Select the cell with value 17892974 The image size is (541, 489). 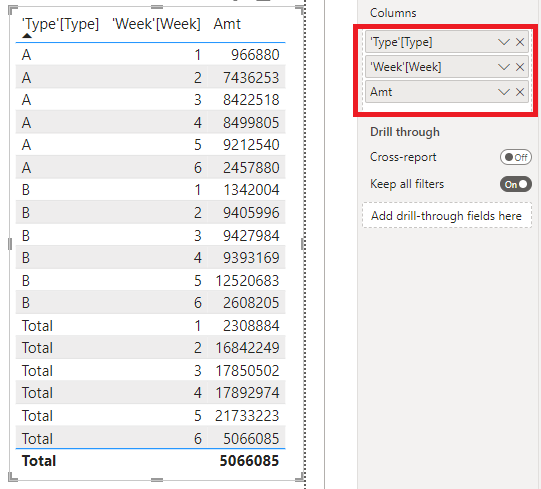coord(247,393)
